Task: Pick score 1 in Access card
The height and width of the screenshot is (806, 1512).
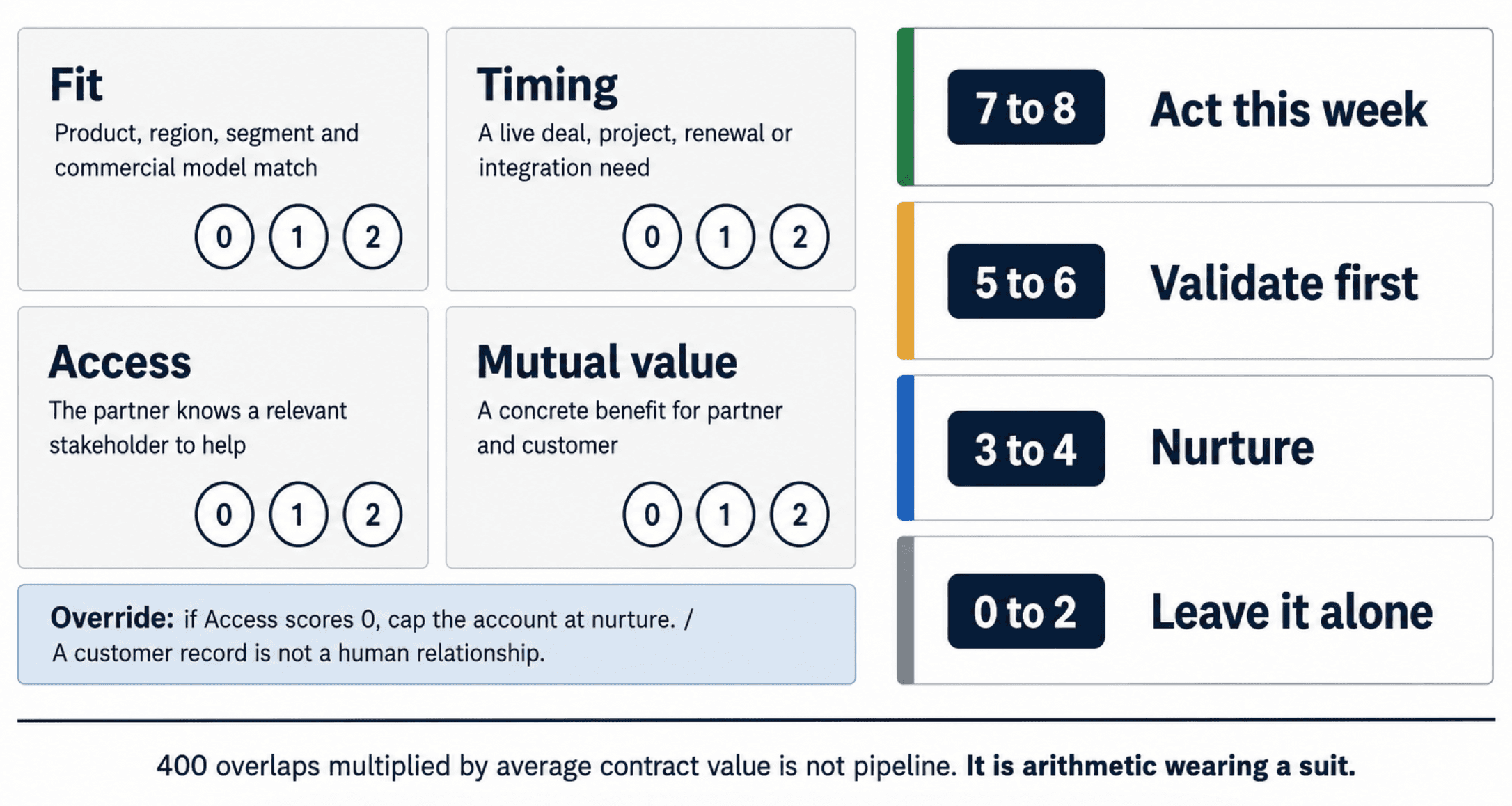Action: (298, 514)
